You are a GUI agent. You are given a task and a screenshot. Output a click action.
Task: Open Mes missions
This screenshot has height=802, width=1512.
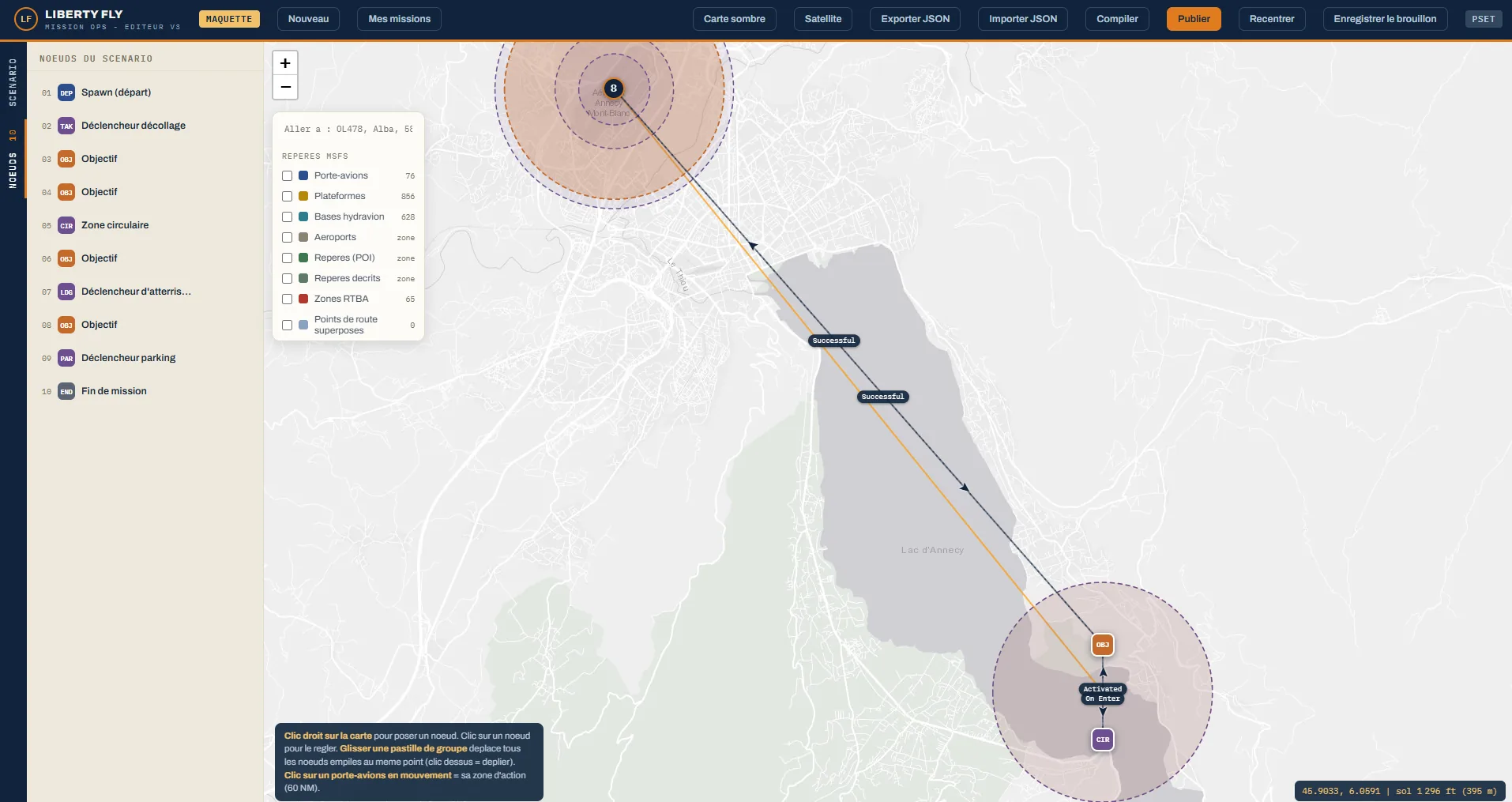pyautogui.click(x=399, y=19)
